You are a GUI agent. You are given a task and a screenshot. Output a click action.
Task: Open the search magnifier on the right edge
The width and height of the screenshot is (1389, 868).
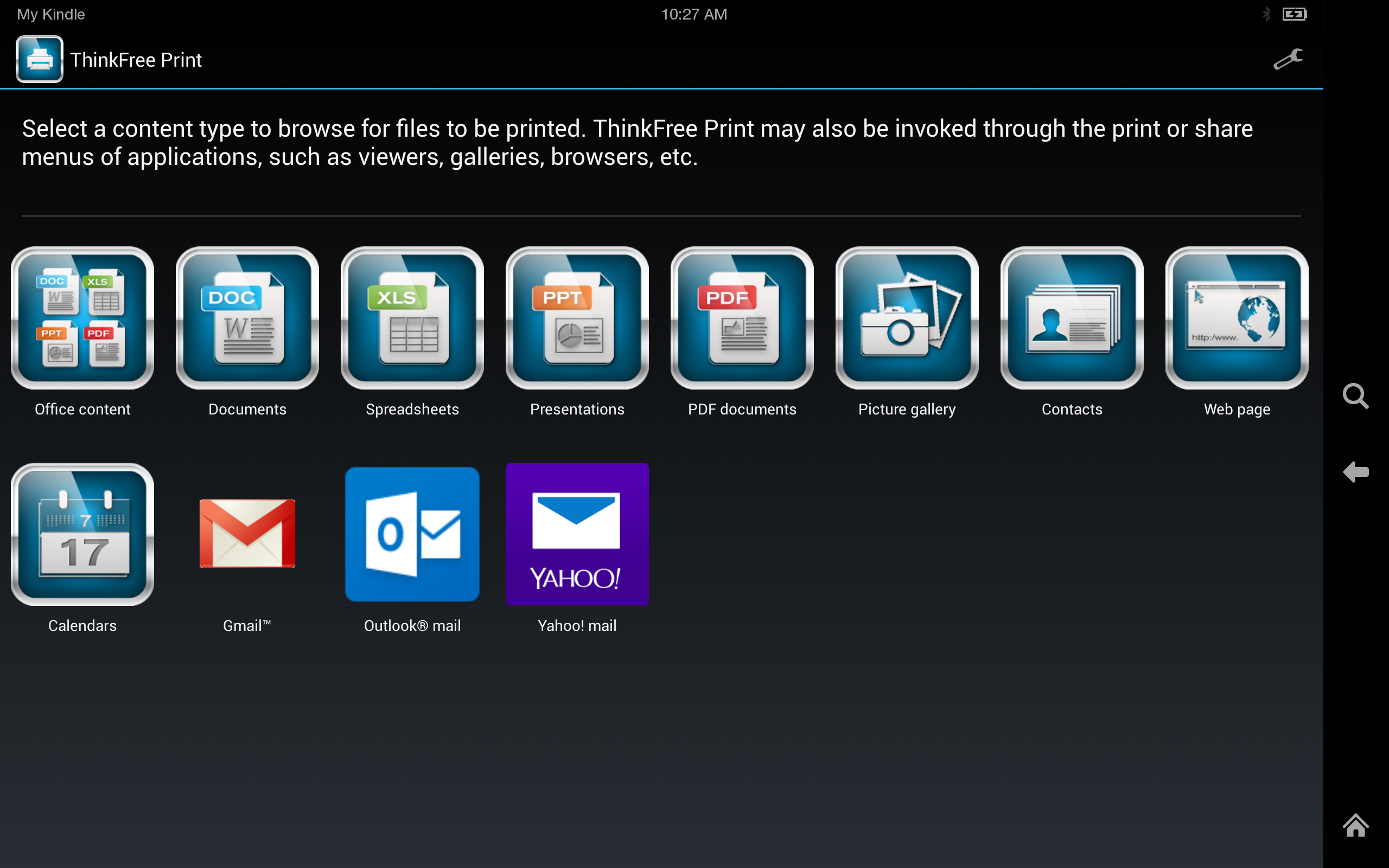click(x=1356, y=396)
